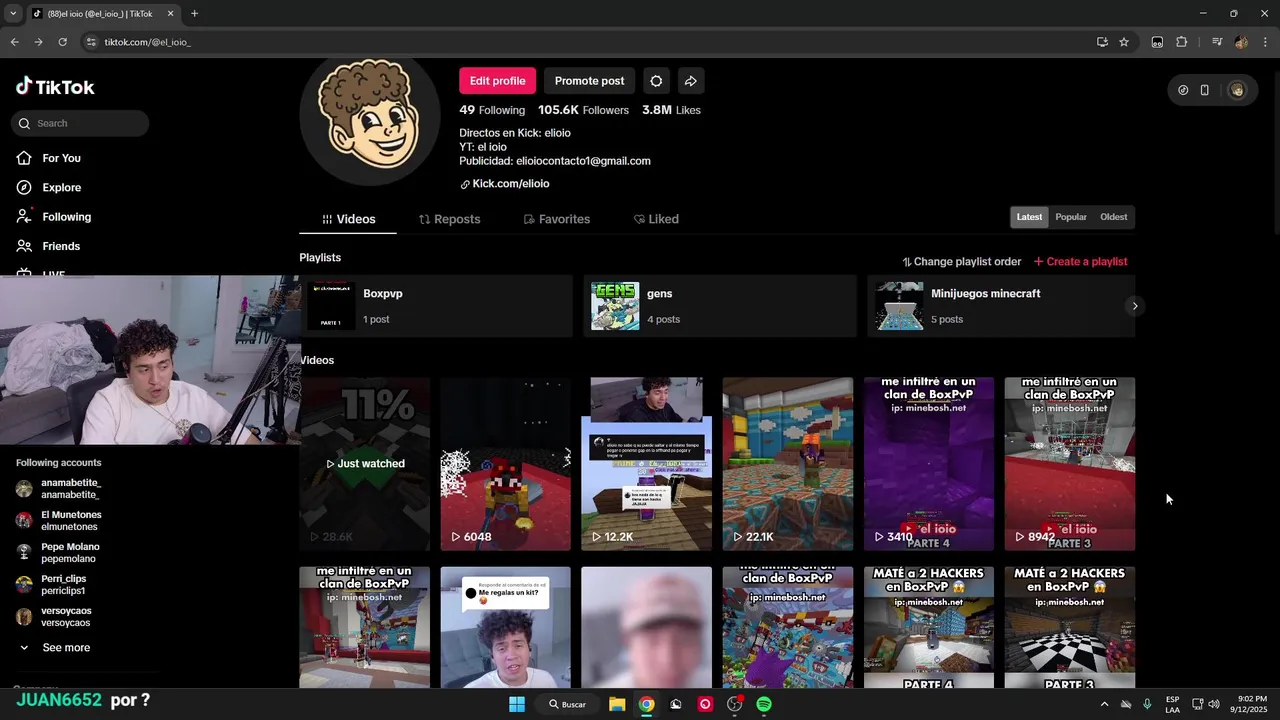
Task: Advance playlists with right arrow
Action: (1134, 306)
